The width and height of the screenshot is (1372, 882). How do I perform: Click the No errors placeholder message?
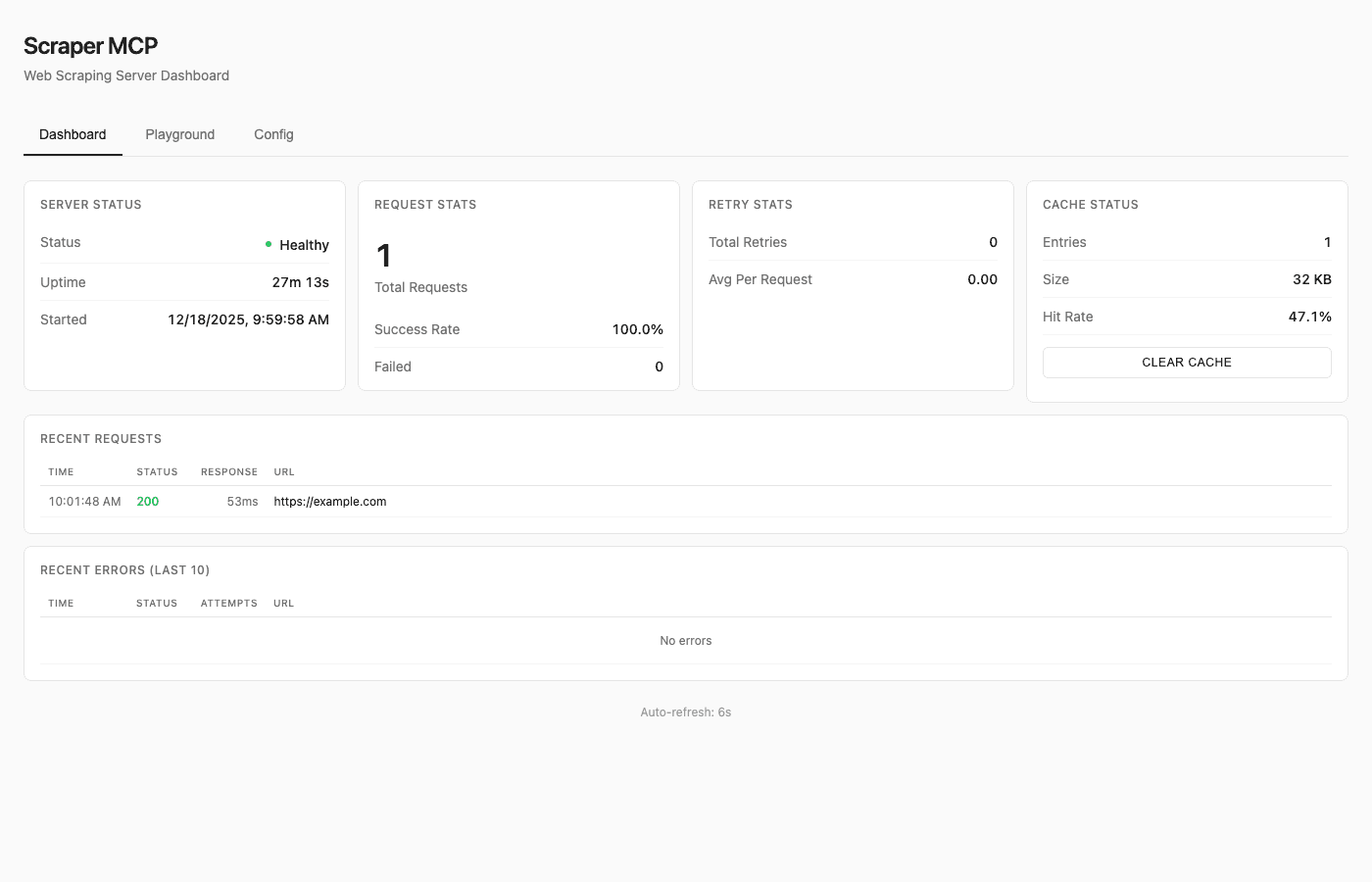685,640
